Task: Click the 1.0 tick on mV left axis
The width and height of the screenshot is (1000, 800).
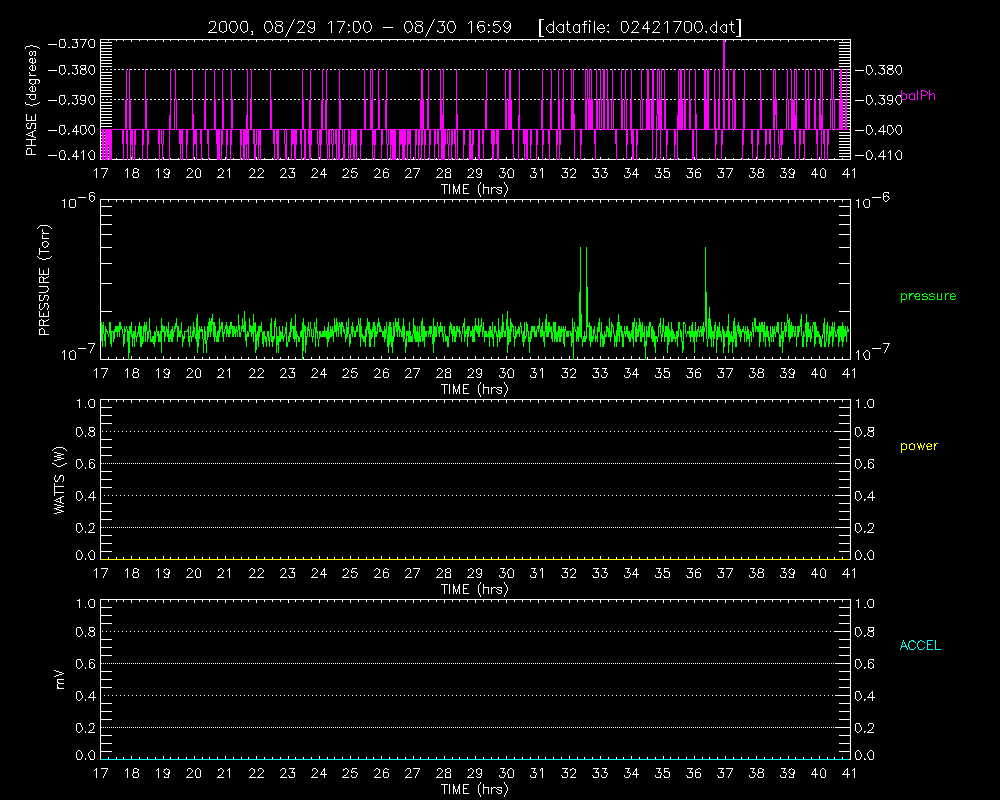Action: point(85,604)
